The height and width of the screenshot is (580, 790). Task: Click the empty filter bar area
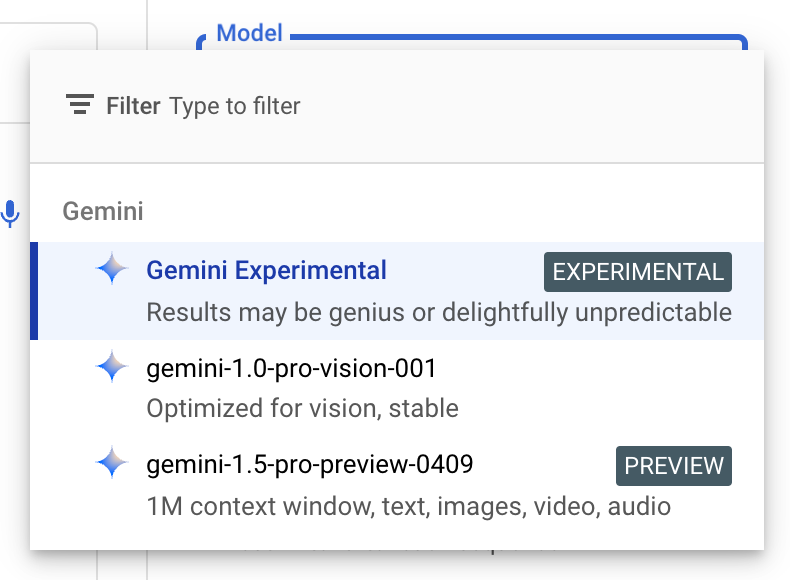coord(529,106)
